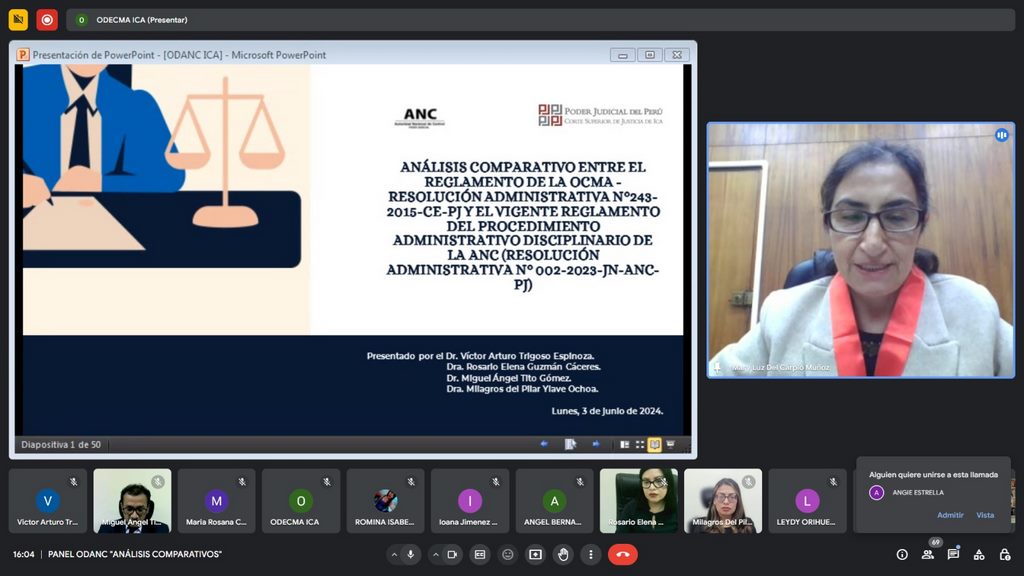Start Slide Show view from PowerPoint status bar
This screenshot has width=1024, height=576.
671,444
